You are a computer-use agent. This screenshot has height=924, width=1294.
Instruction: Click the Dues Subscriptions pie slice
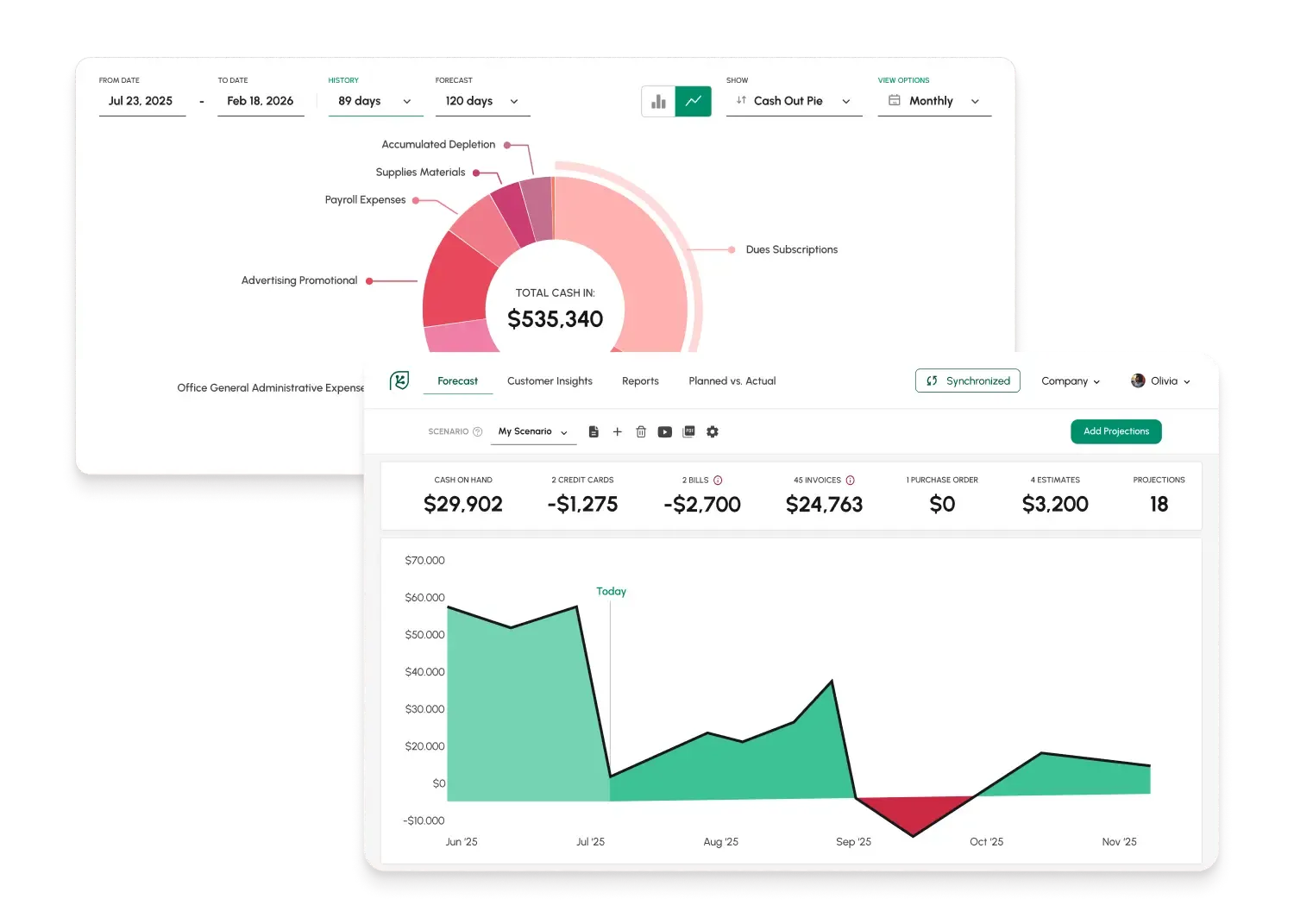pos(638,259)
